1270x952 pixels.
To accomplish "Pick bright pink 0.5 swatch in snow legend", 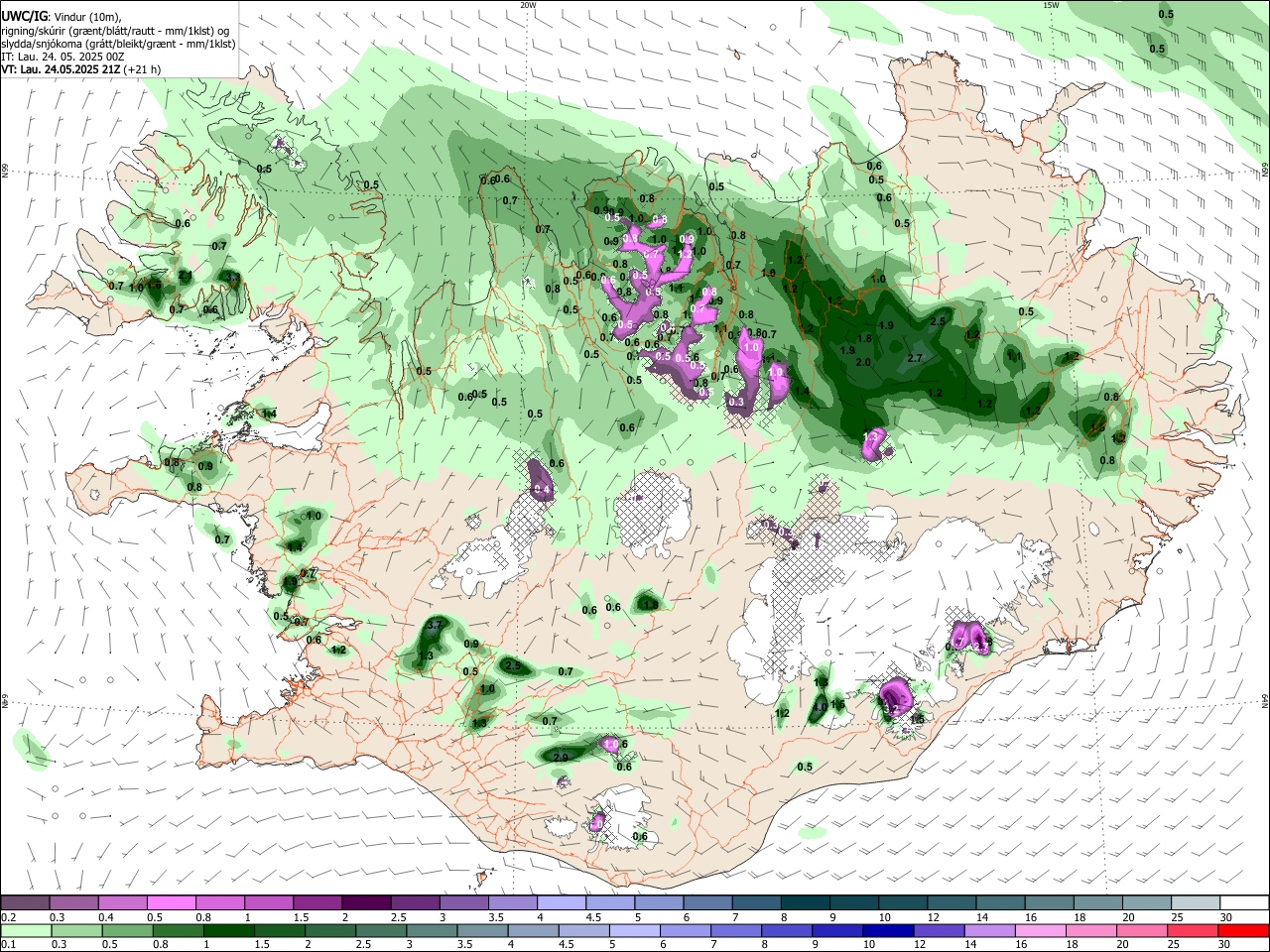I will click(171, 903).
